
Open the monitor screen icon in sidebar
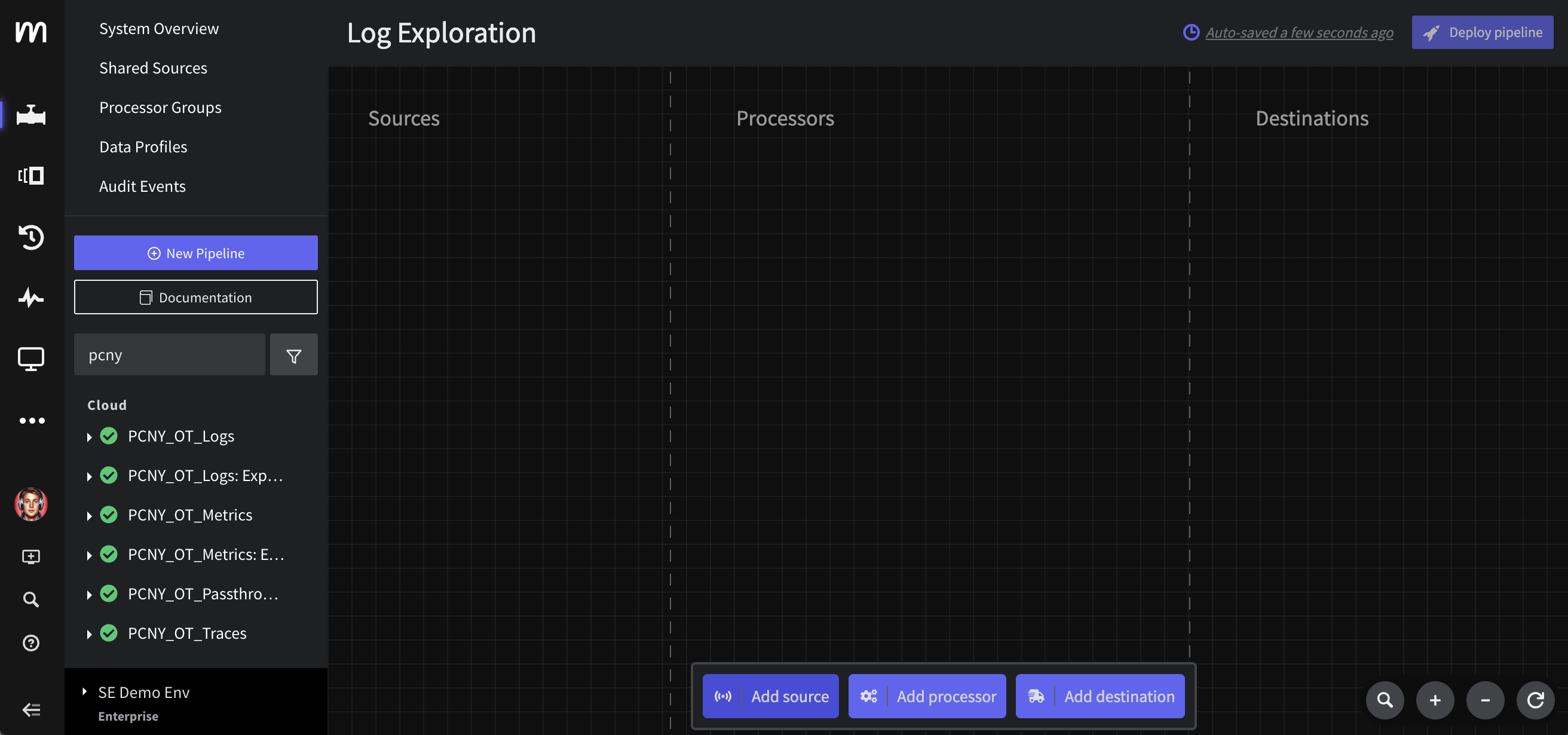30,359
